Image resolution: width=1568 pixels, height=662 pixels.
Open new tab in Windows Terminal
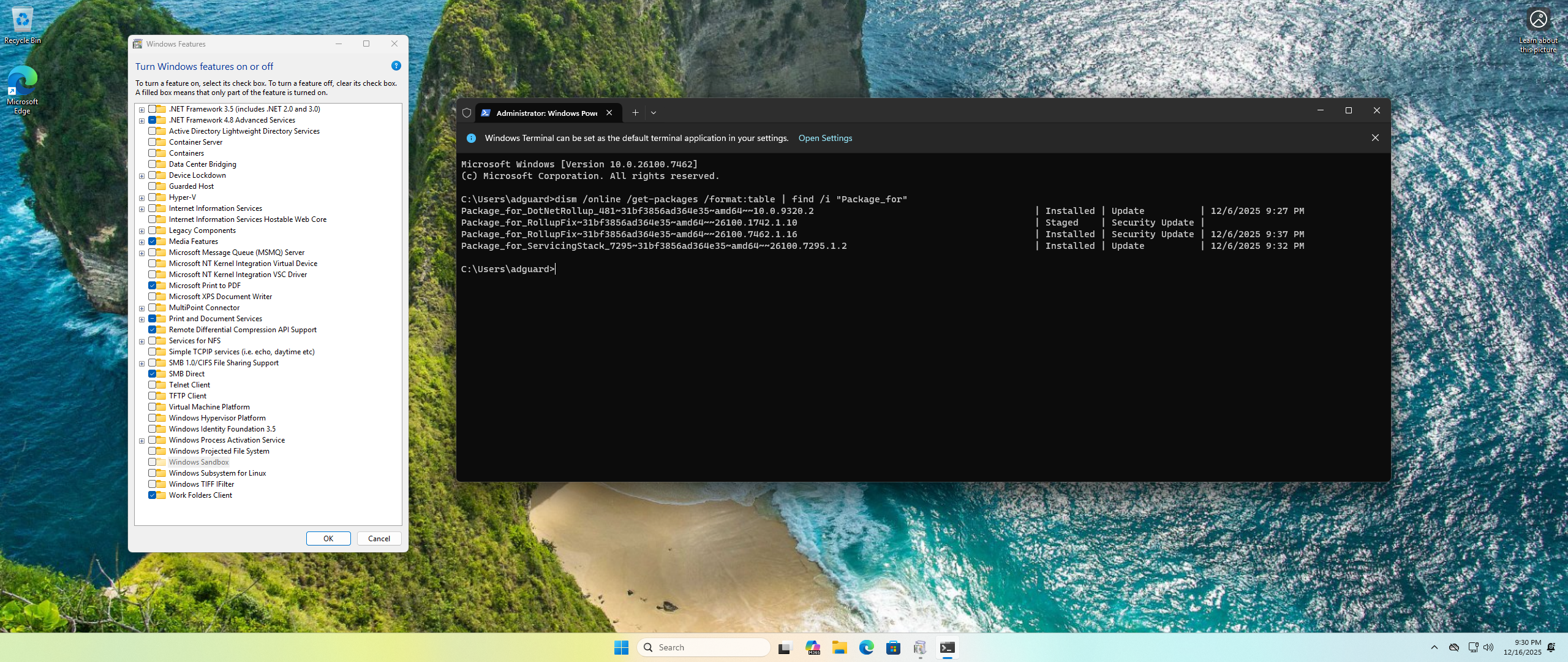(635, 113)
